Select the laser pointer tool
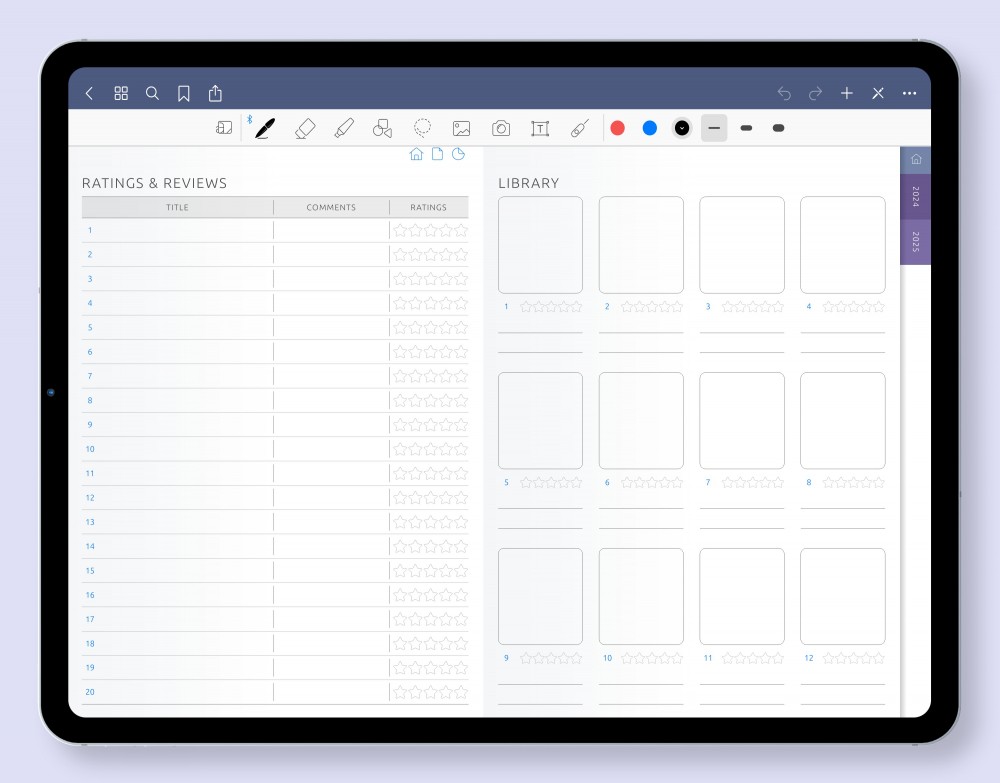The image size is (1000, 783). pyautogui.click(x=580, y=128)
